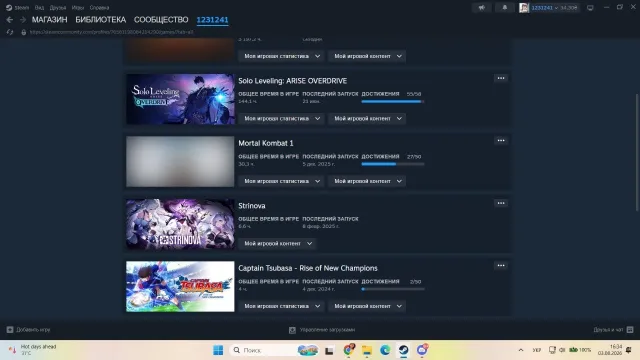Viewport: 640px width, 360px height.
Task: Click the plus icon next to Добавить игру
Action: 10,329
